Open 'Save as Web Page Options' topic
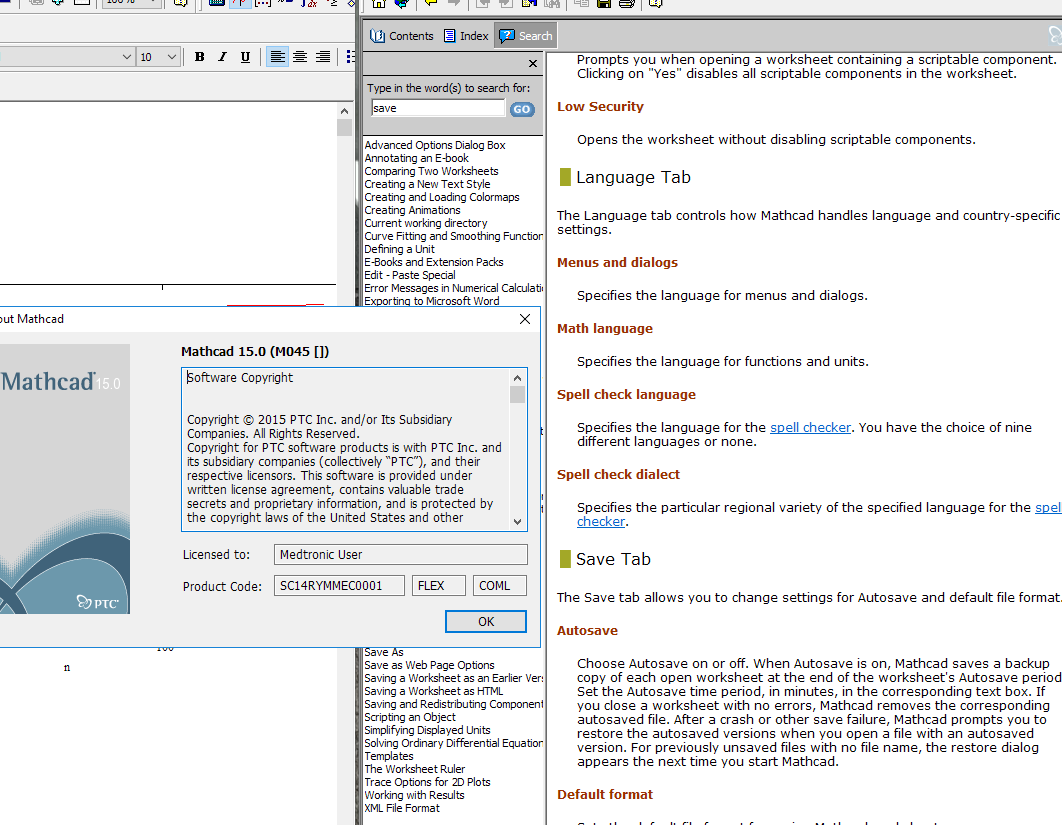The height and width of the screenshot is (825, 1062). click(x=429, y=665)
